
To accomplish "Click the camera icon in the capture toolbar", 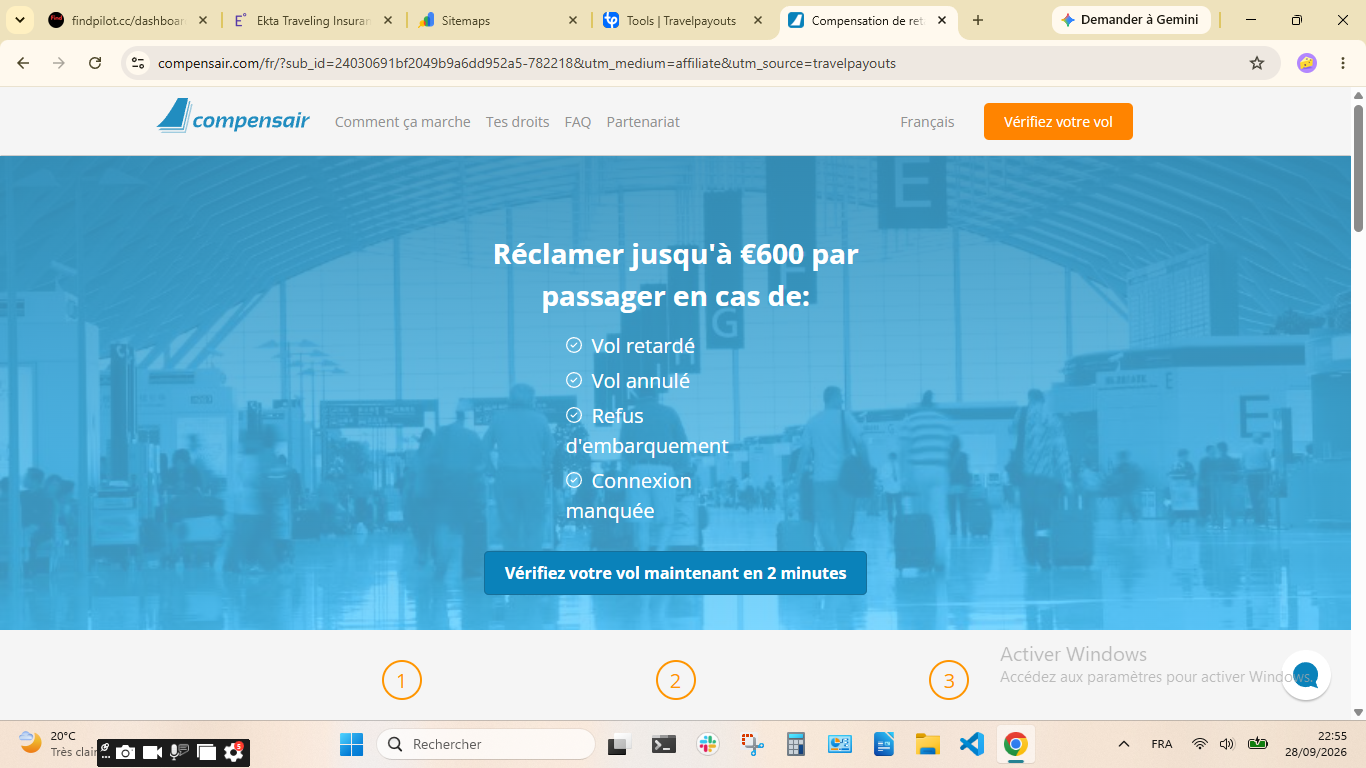I will click(125, 753).
